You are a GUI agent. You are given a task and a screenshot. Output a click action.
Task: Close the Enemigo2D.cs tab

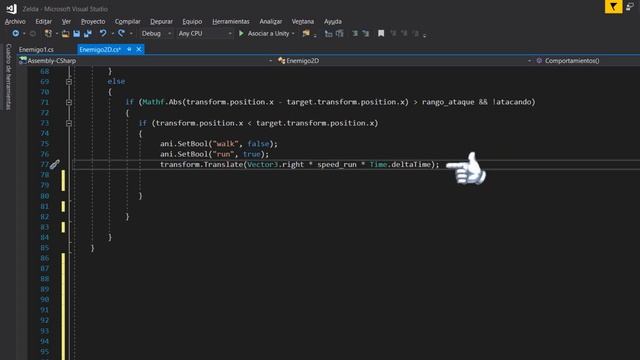click(x=139, y=49)
